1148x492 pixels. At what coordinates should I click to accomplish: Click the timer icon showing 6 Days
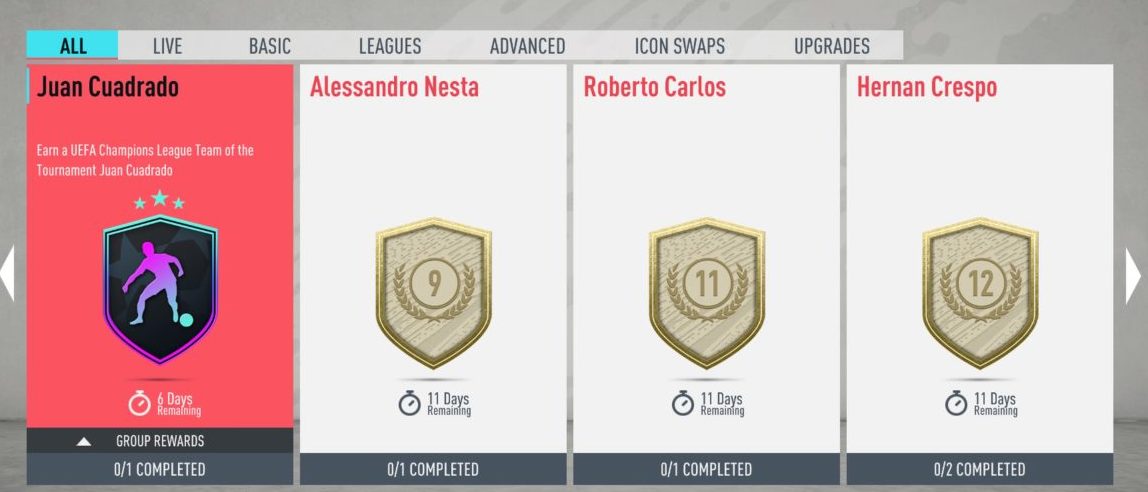point(139,403)
